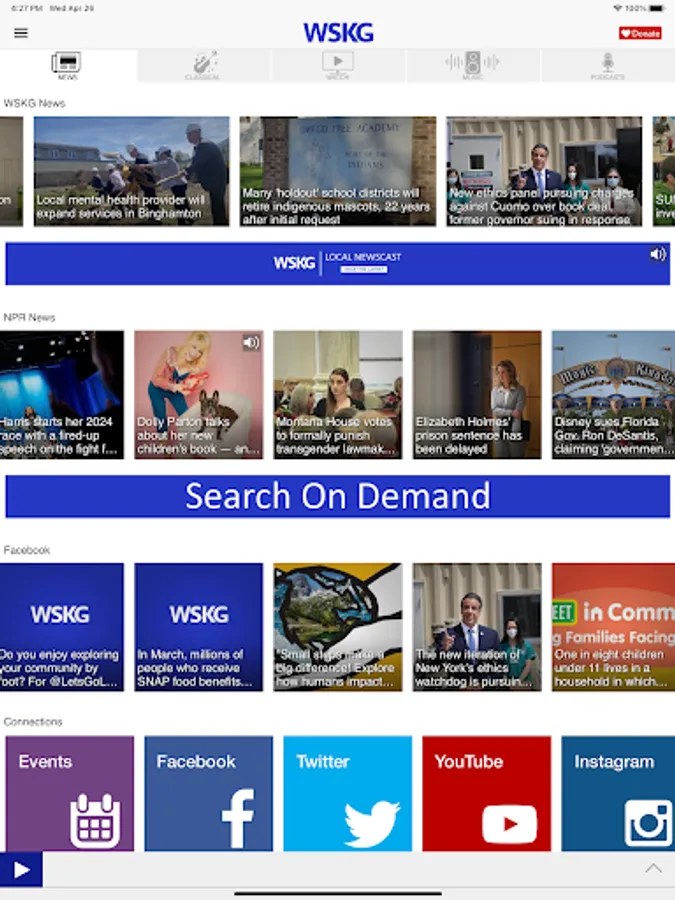Tap the Facebook section heading

pyautogui.click(x=26, y=550)
